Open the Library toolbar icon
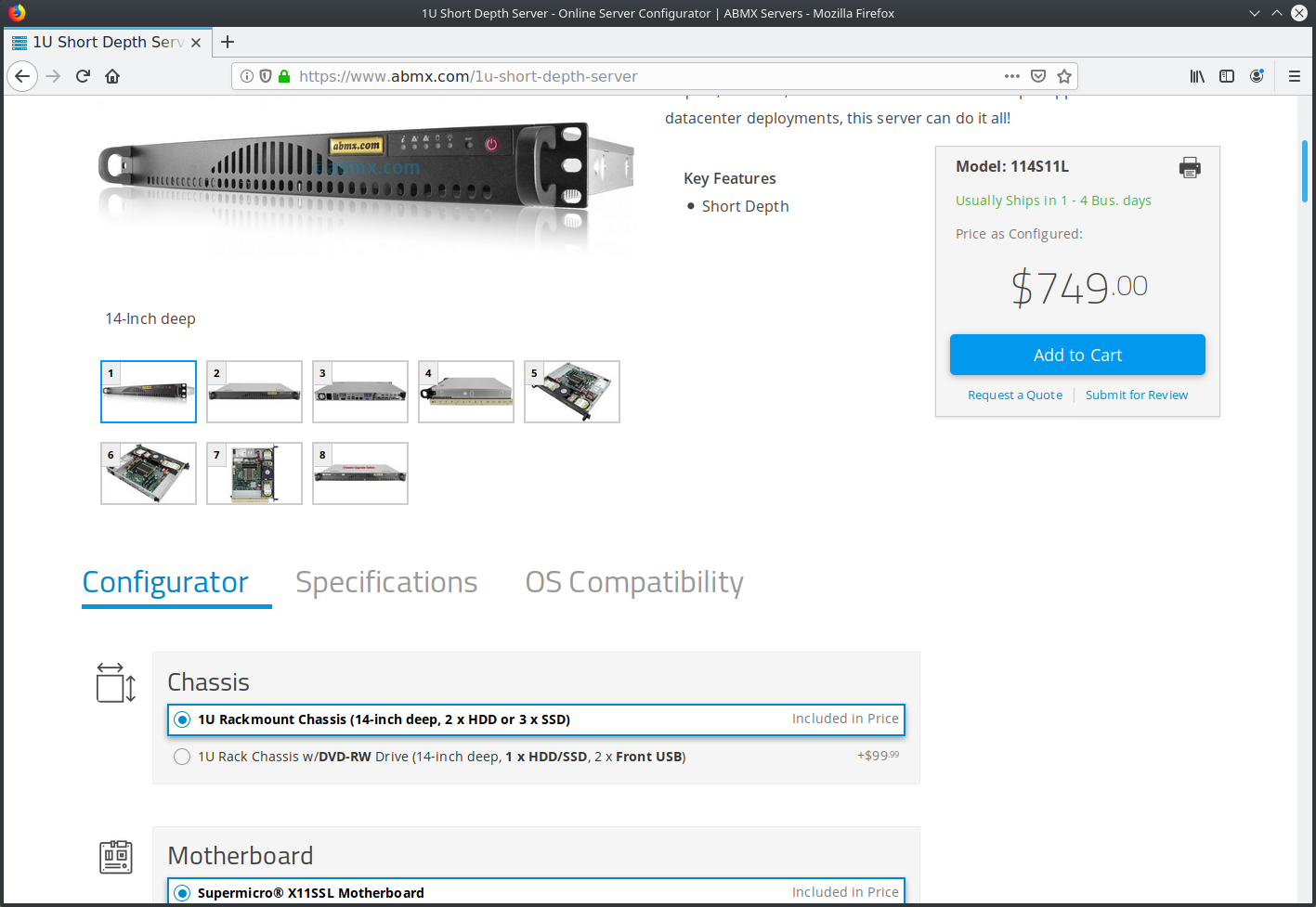The height and width of the screenshot is (907, 1316). pos(1197,76)
